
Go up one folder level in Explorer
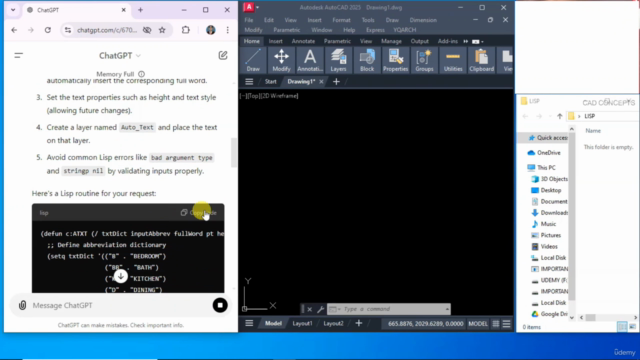coord(560,116)
